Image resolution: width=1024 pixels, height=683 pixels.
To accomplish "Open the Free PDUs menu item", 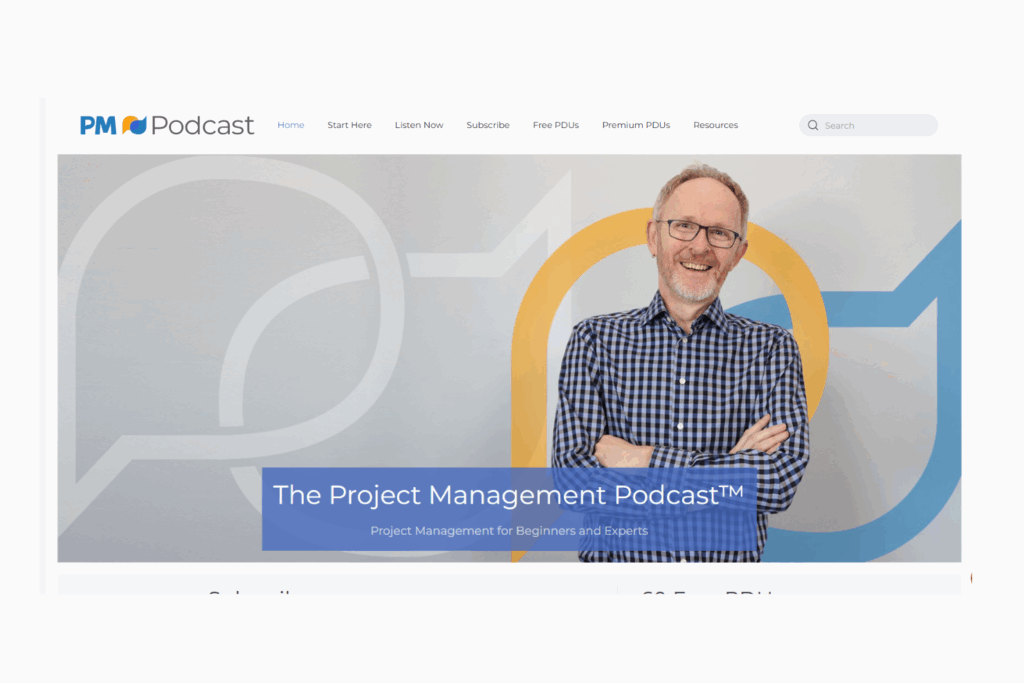I will point(556,125).
